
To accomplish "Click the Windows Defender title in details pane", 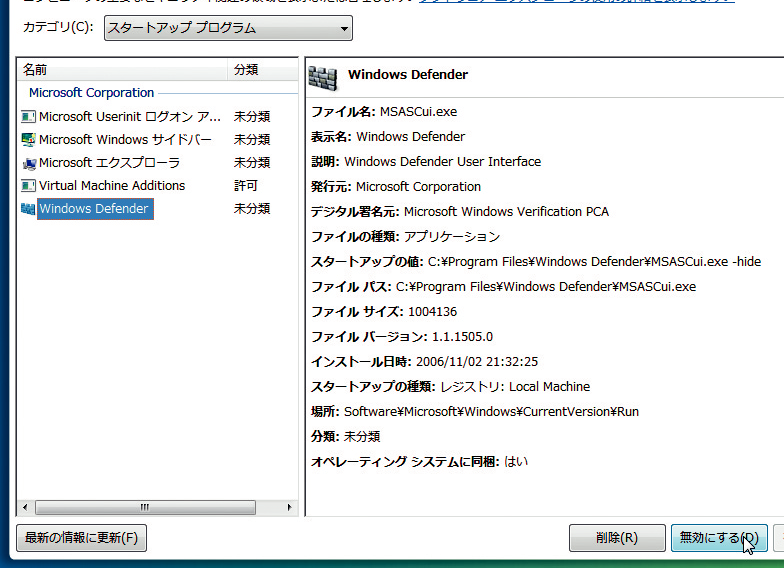I will coord(408,74).
